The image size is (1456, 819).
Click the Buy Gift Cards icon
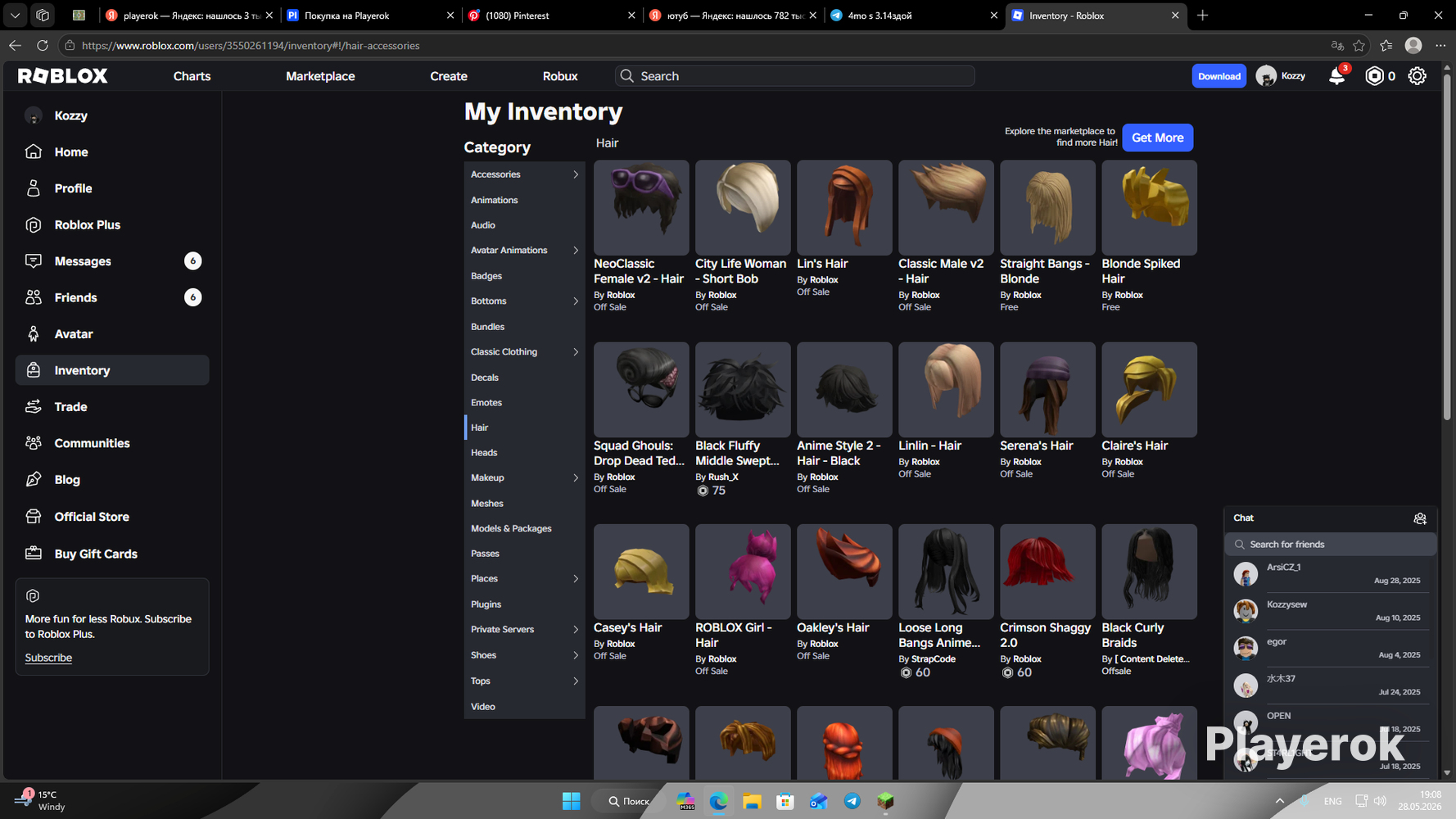click(34, 554)
